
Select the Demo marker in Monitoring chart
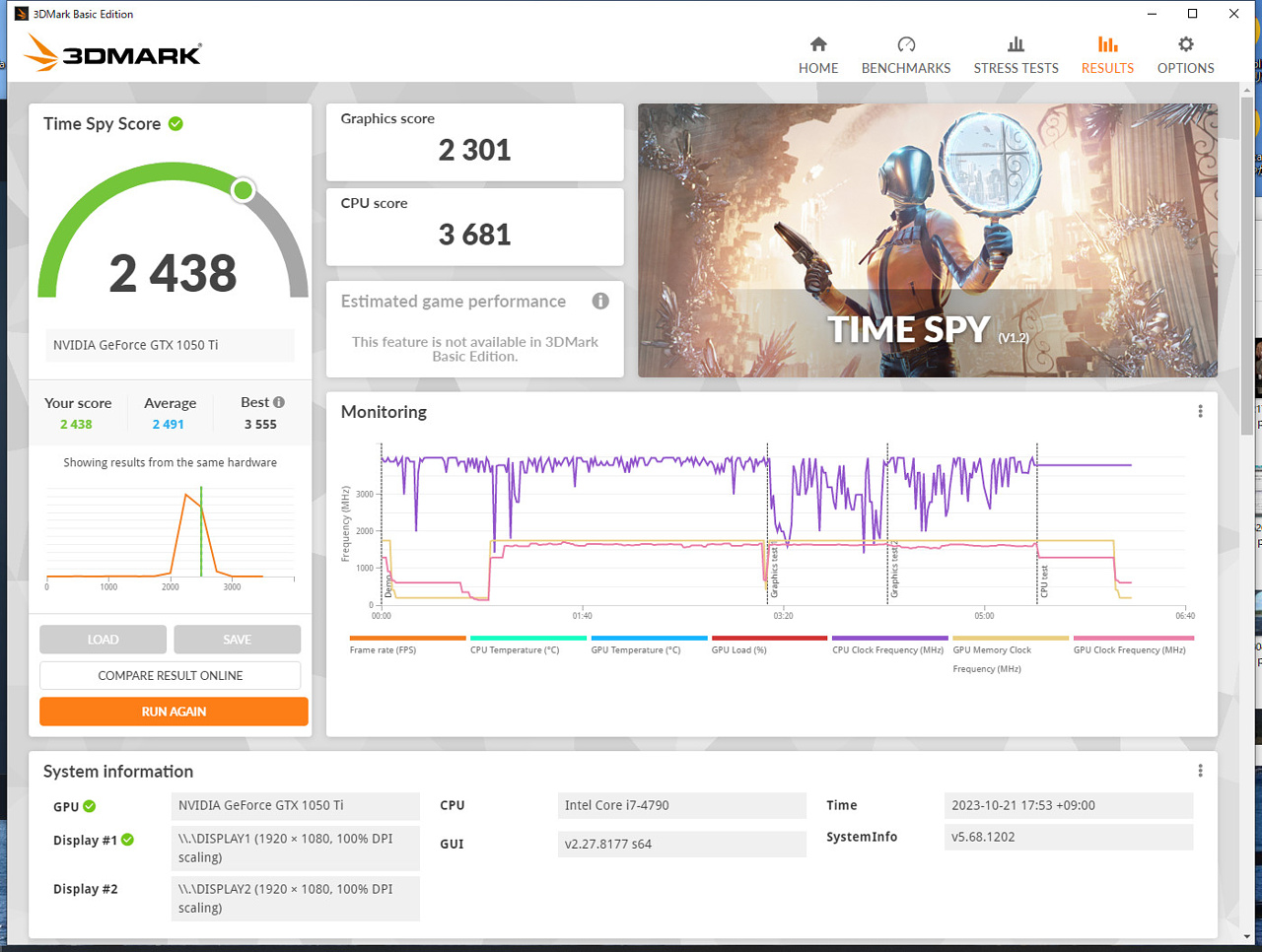(388, 586)
